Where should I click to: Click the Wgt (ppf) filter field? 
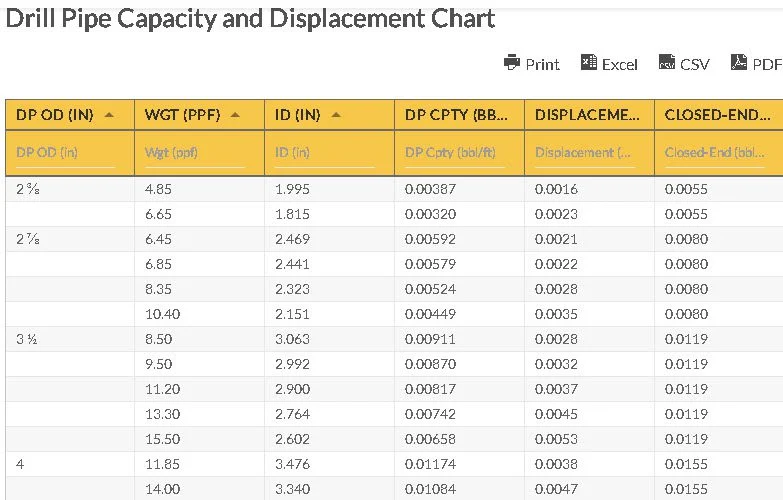(195, 153)
